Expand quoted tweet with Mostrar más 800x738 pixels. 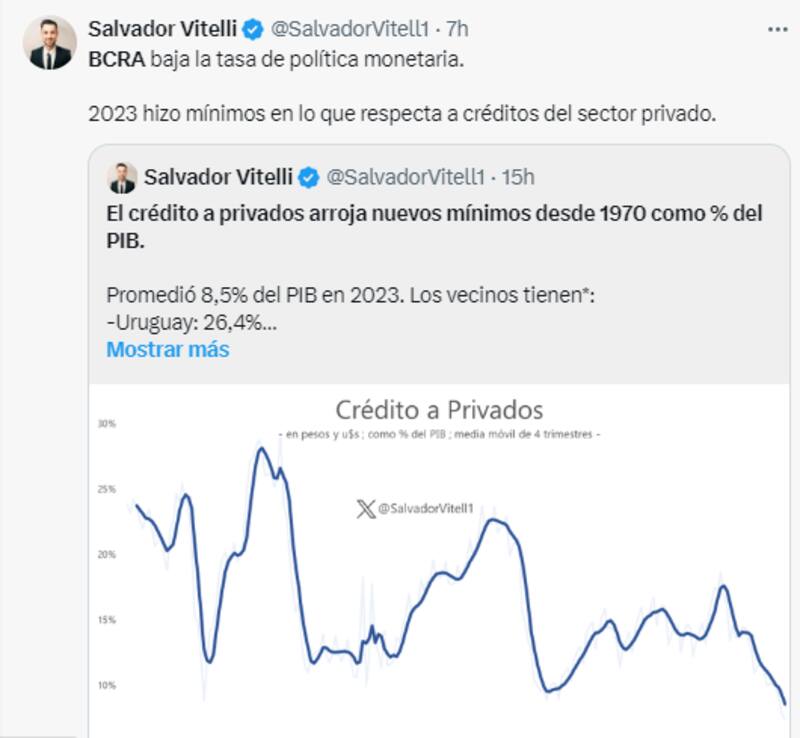point(167,349)
